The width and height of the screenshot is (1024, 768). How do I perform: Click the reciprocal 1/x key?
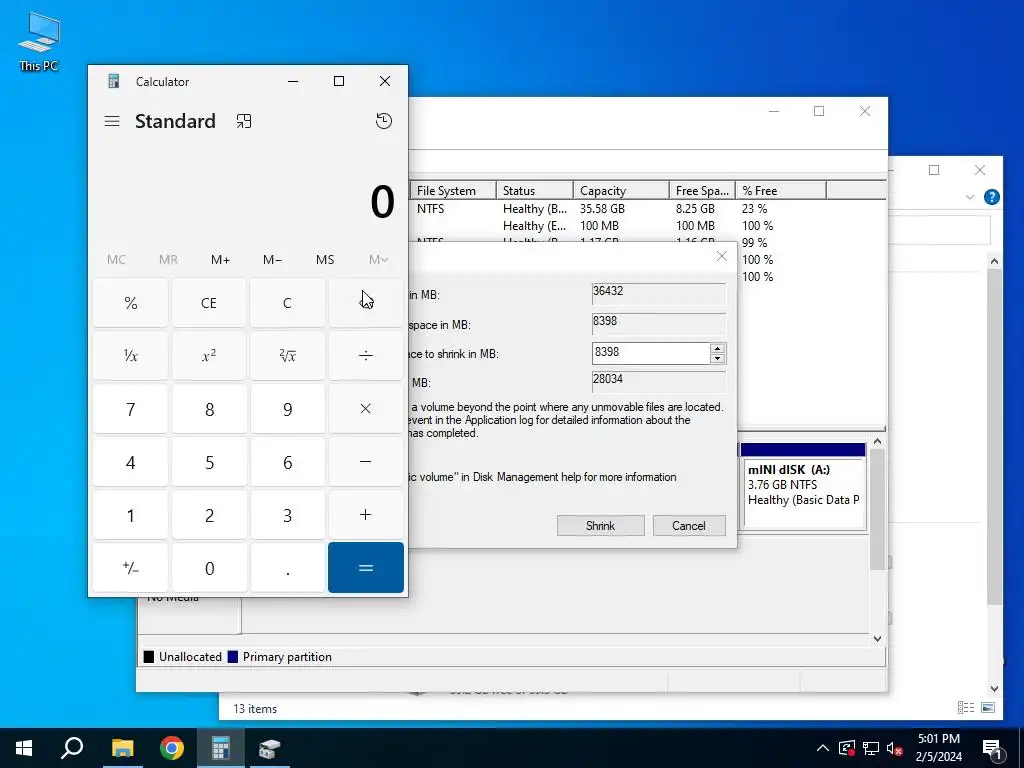point(131,355)
